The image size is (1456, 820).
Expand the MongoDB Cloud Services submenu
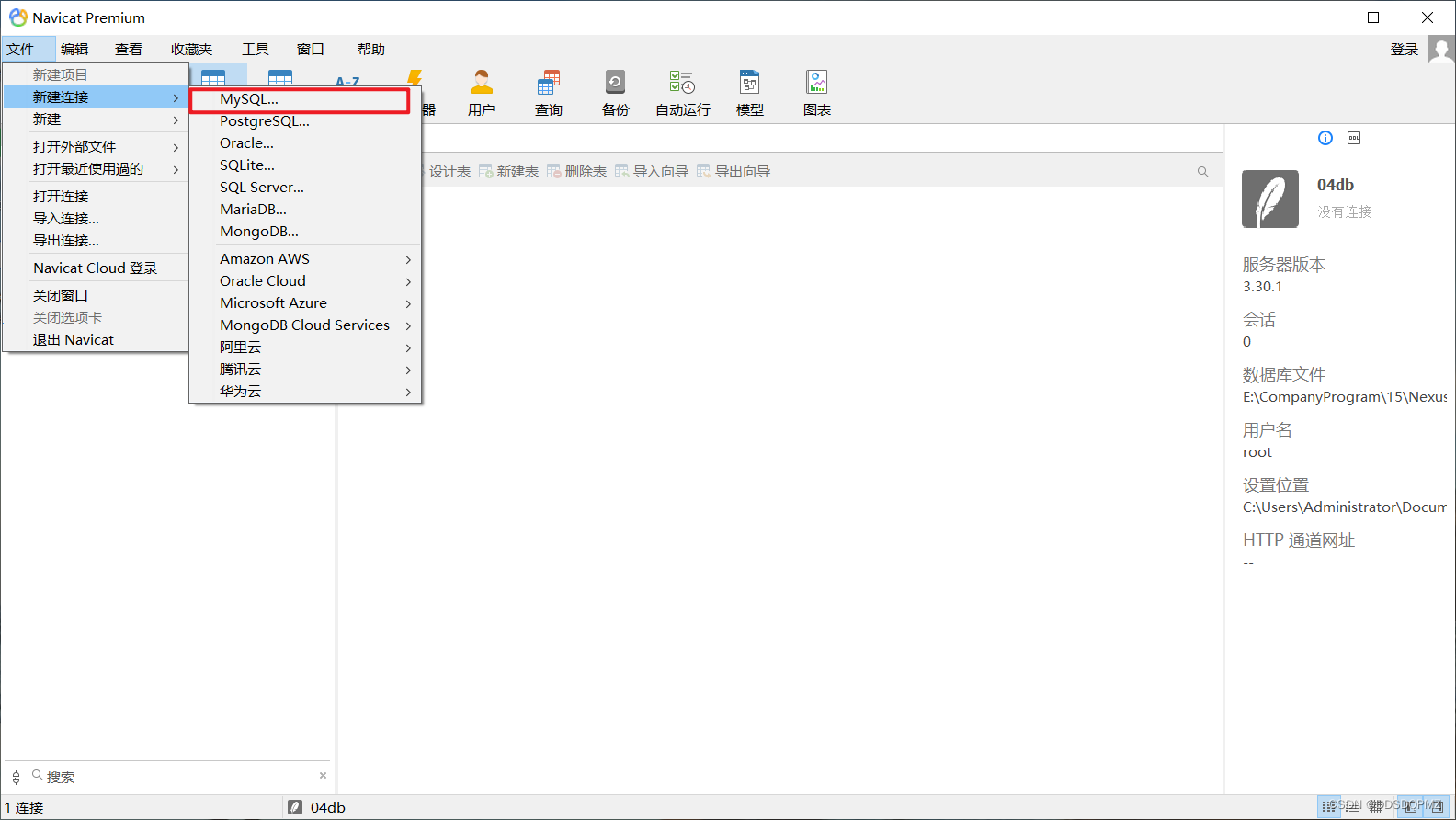(x=305, y=325)
